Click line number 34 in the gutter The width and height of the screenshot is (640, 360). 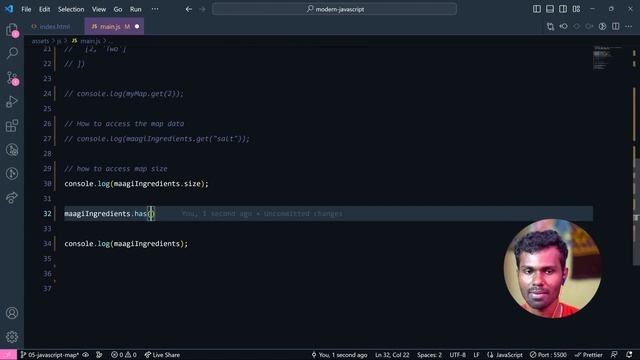tap(47, 244)
